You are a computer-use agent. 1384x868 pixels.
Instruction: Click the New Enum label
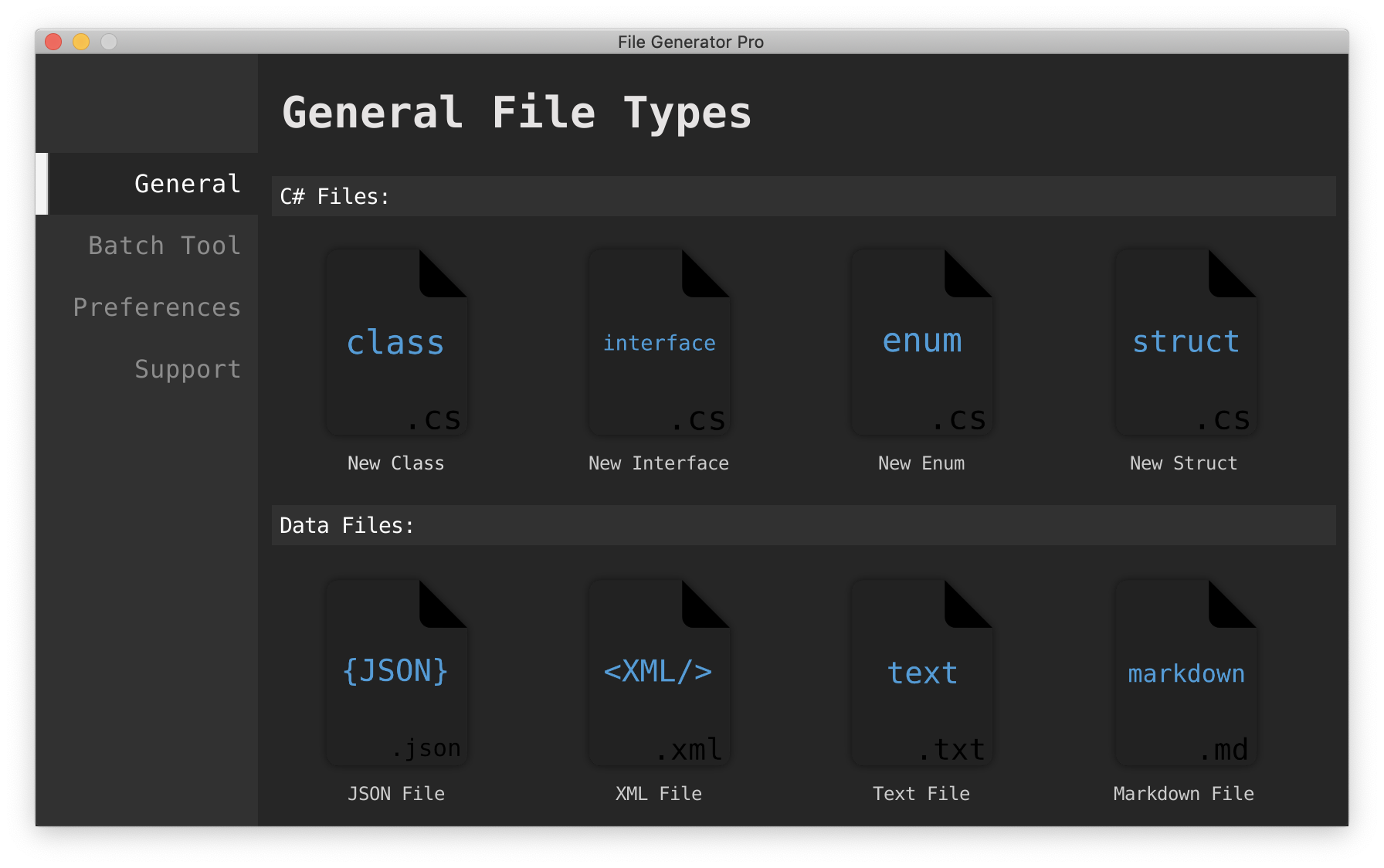click(x=921, y=463)
